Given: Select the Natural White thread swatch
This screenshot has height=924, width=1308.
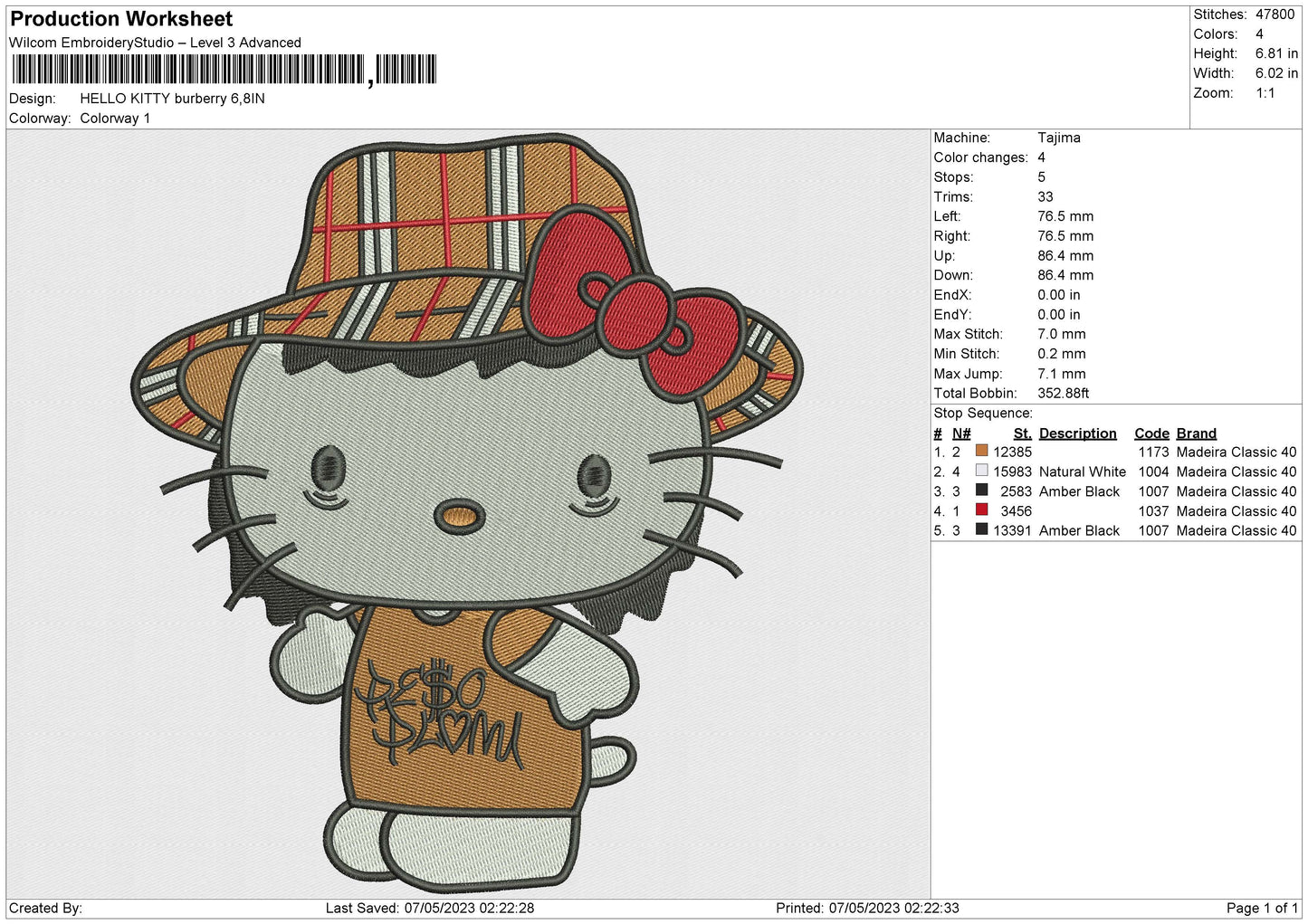Looking at the screenshot, I should pos(981,471).
